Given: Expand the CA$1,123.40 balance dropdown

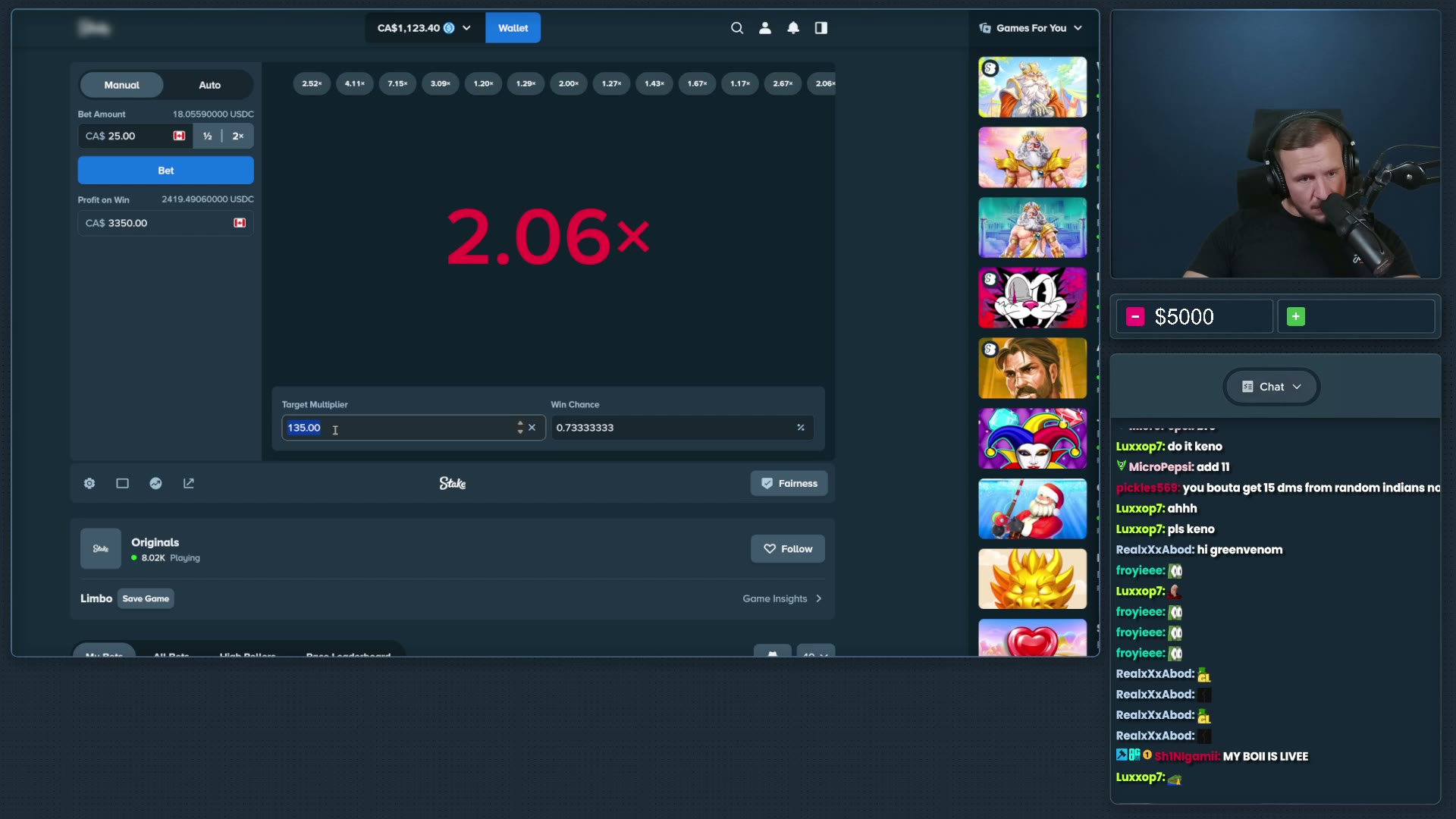Looking at the screenshot, I should coord(424,28).
